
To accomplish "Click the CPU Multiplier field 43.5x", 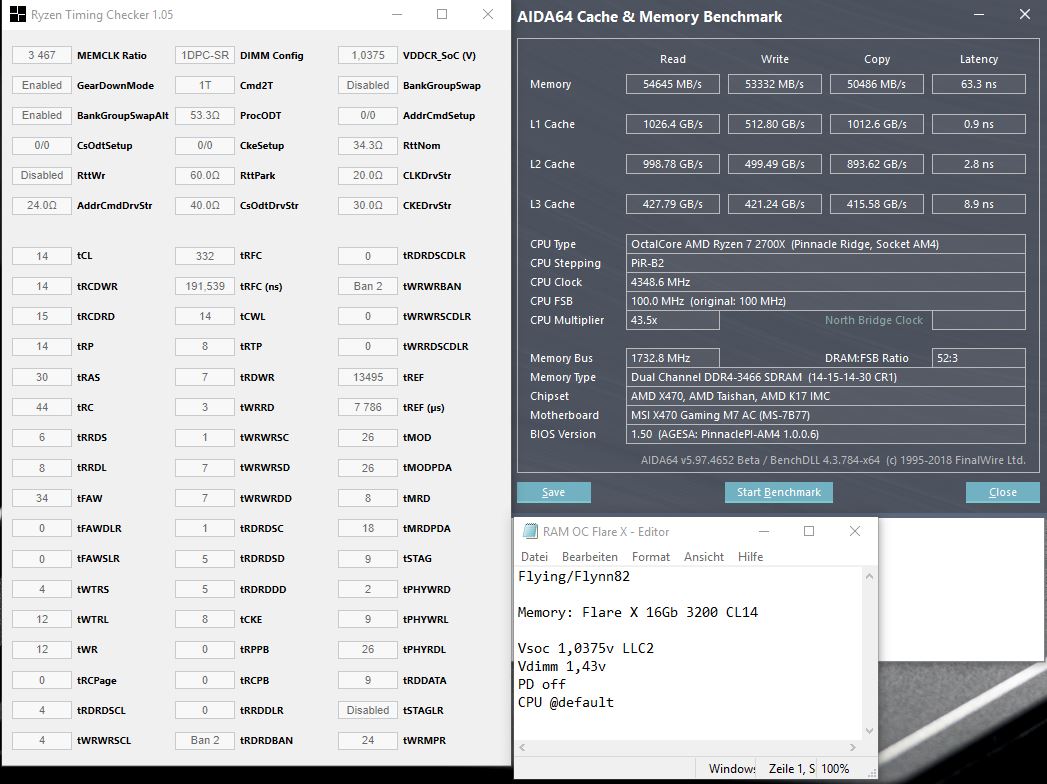I will (x=672, y=320).
